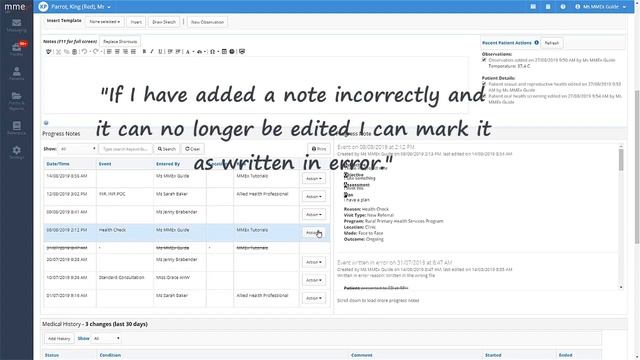640x360 pixels.
Task: Open the Insert Template None selected dropdown
Action: pyautogui.click(x=105, y=22)
